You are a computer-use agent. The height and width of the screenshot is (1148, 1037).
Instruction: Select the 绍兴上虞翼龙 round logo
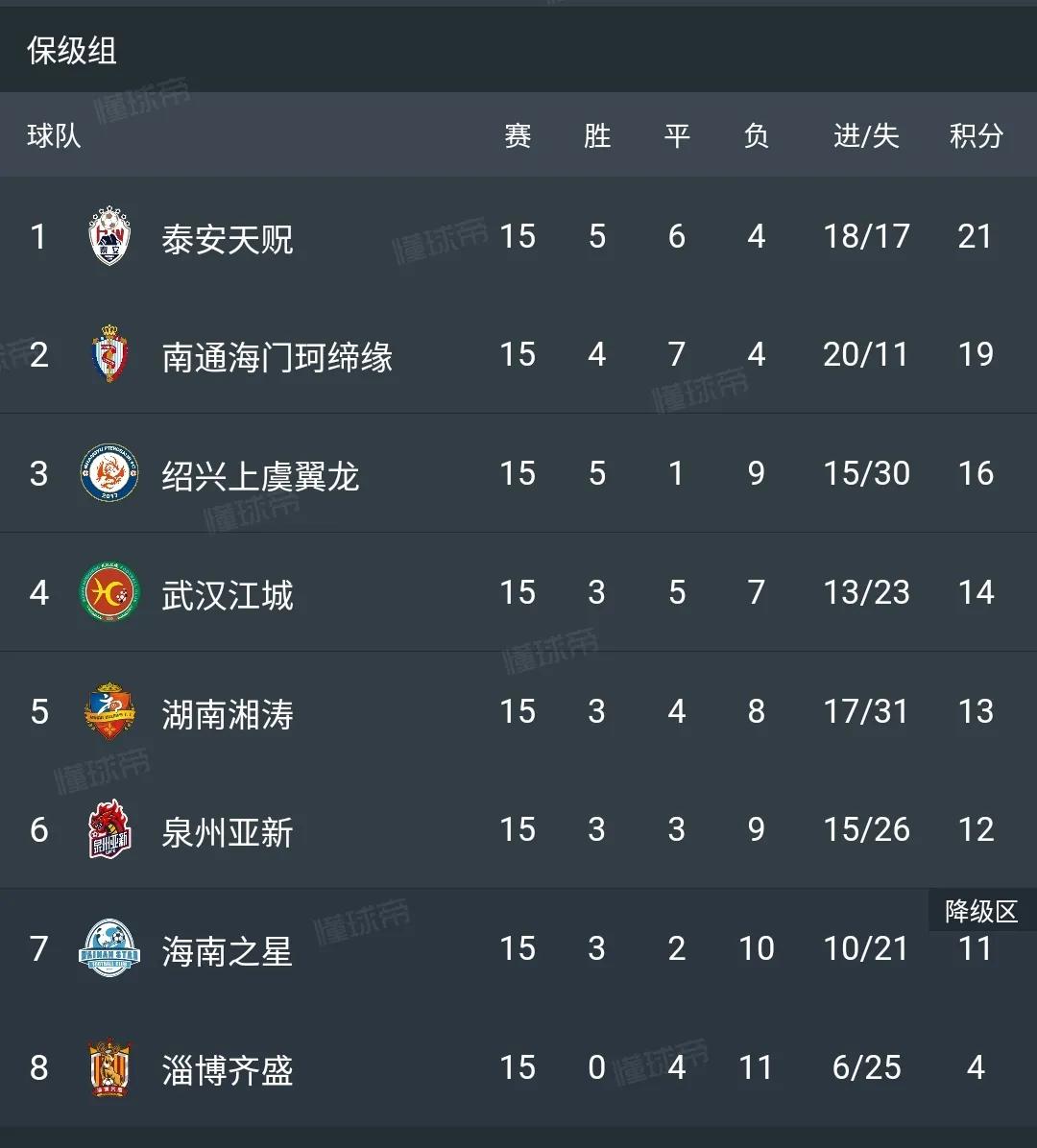click(109, 473)
